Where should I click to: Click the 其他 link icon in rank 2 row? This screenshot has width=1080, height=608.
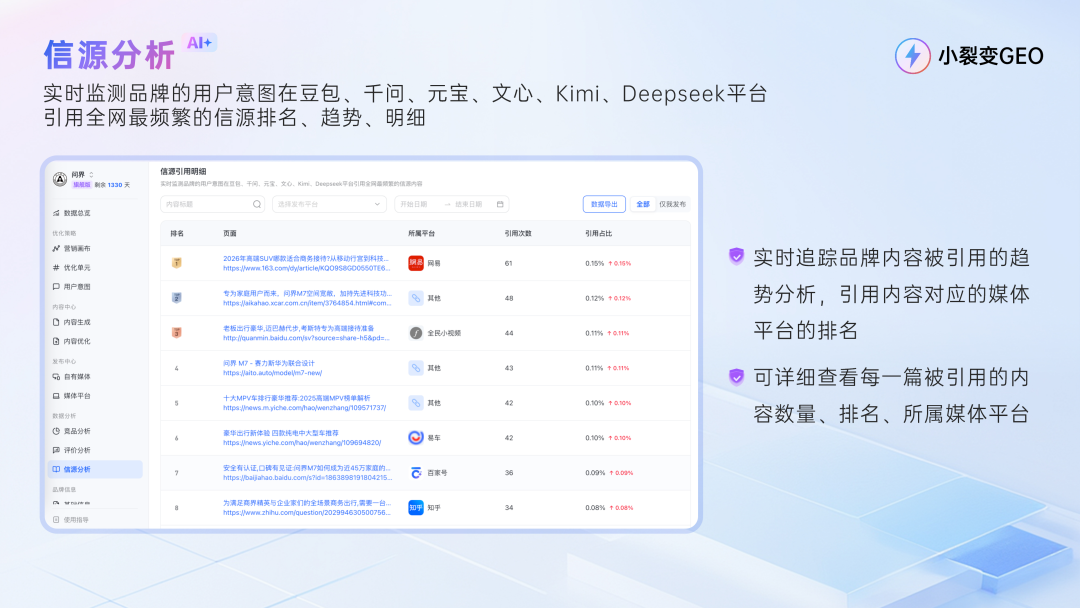415,298
